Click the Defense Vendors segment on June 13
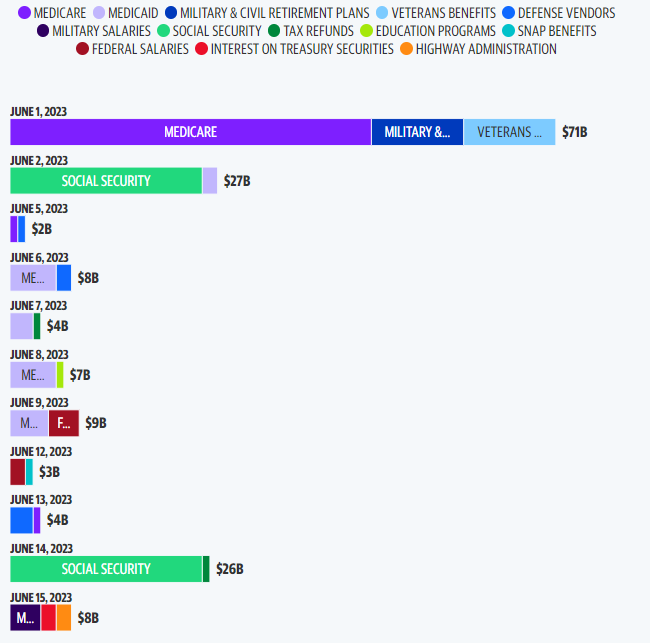Screen dimensions: 650x643 [21, 520]
